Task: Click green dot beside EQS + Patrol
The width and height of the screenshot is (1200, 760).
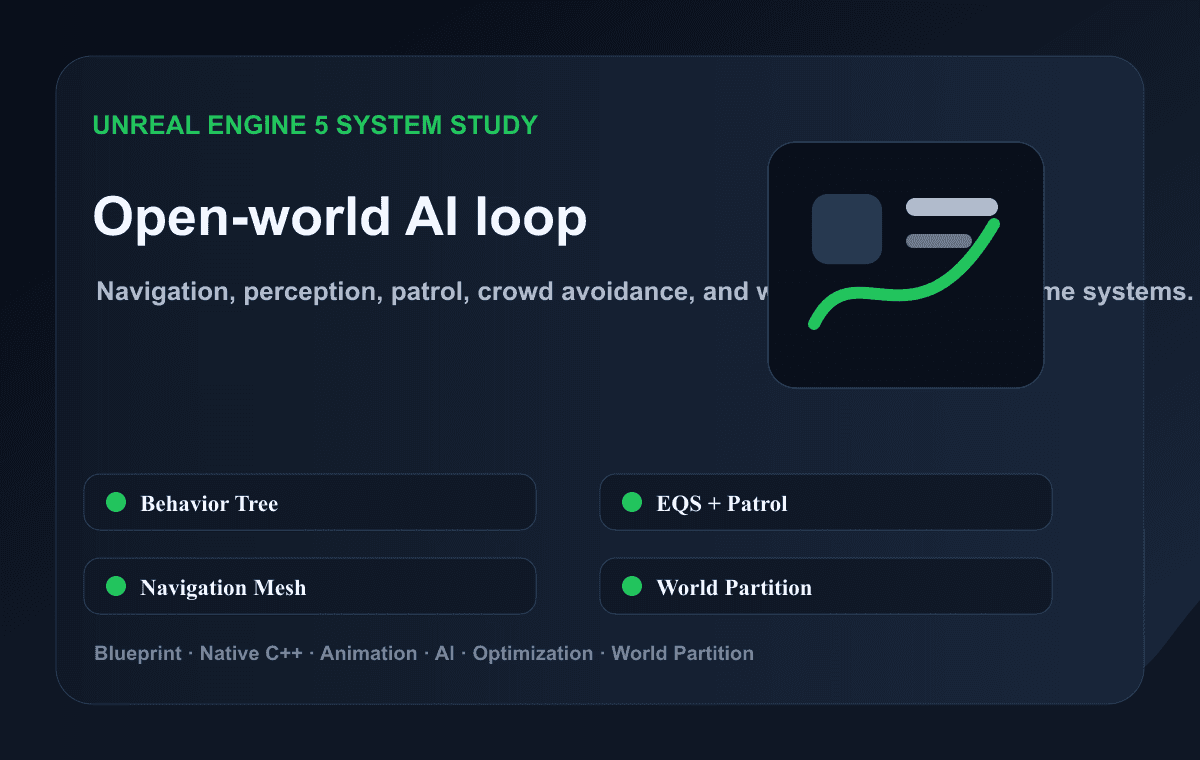Action: [x=632, y=502]
